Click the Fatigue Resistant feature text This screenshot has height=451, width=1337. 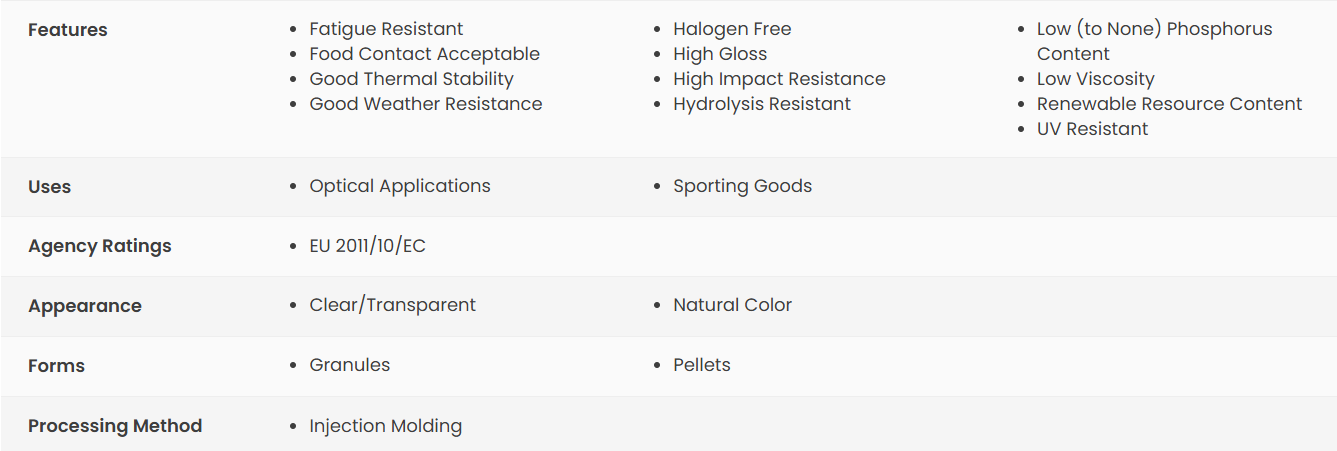pos(386,29)
